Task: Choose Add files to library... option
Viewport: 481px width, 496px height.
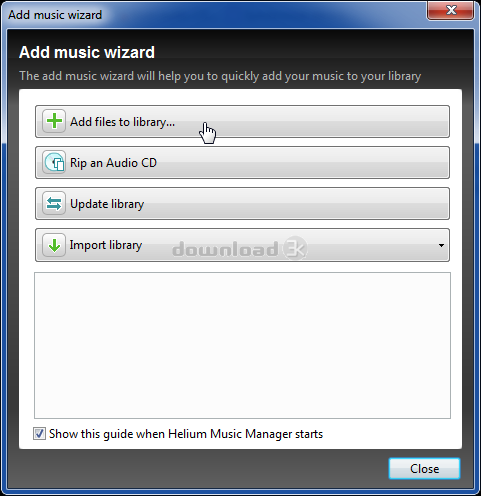Action: pos(242,122)
